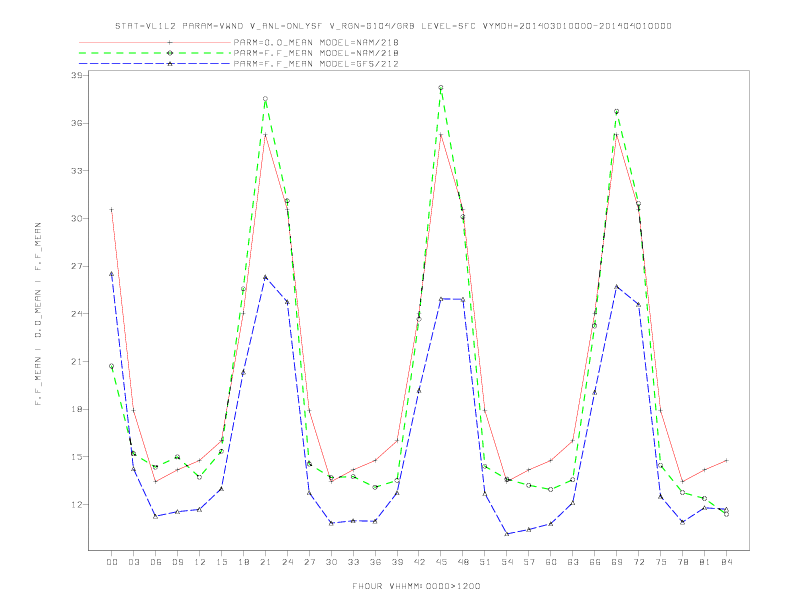Click y-axis tick label 15
Viewport: 792px width, 612px height.
point(76,457)
